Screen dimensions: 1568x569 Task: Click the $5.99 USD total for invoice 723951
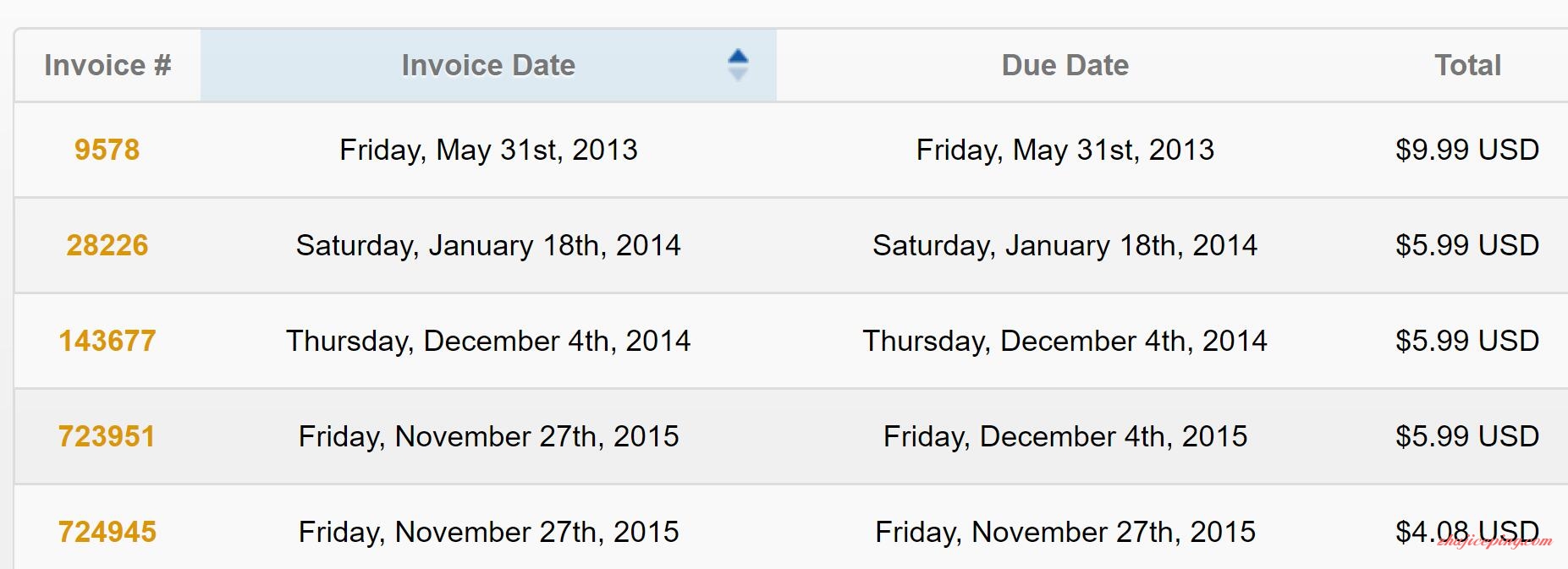pyautogui.click(x=1467, y=436)
